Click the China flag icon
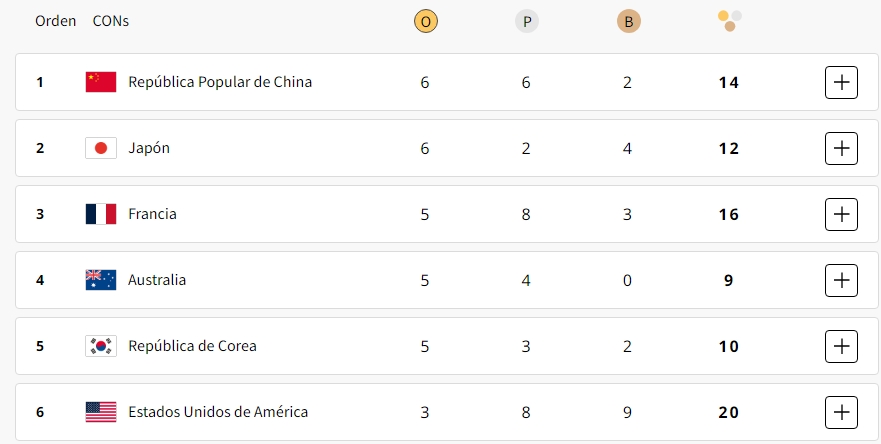 [x=101, y=82]
